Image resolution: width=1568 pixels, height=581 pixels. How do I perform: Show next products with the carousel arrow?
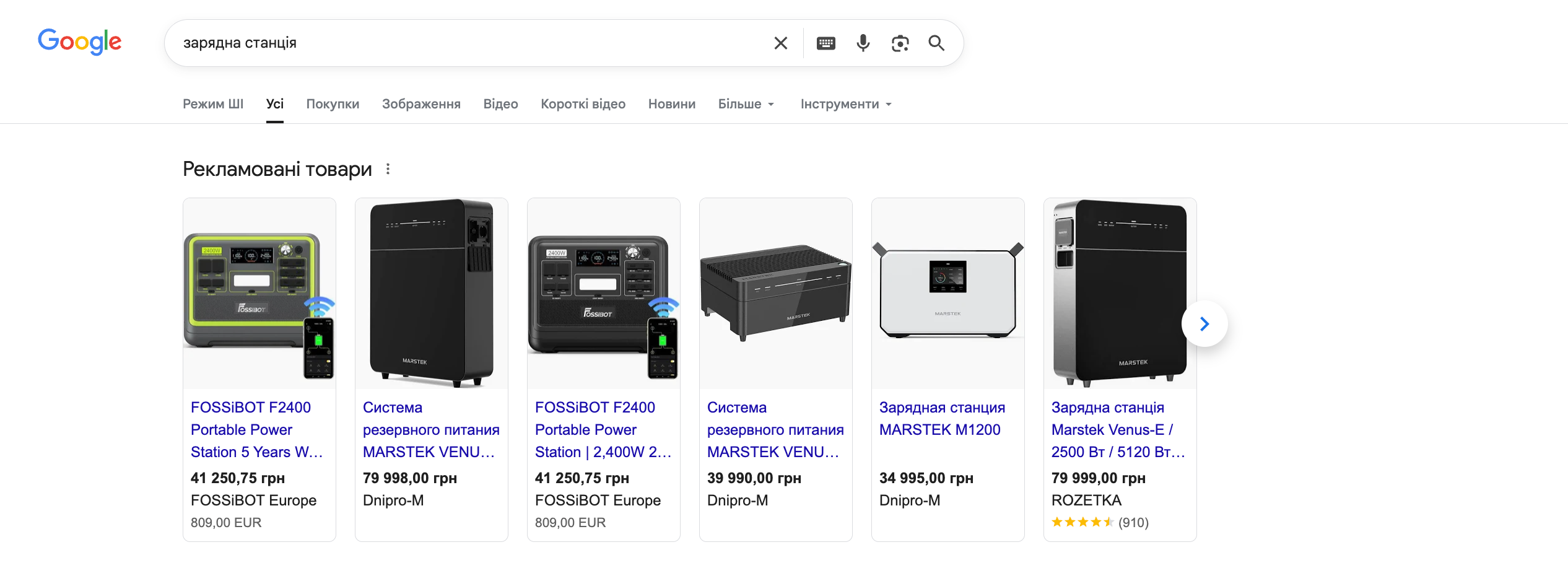(1204, 324)
